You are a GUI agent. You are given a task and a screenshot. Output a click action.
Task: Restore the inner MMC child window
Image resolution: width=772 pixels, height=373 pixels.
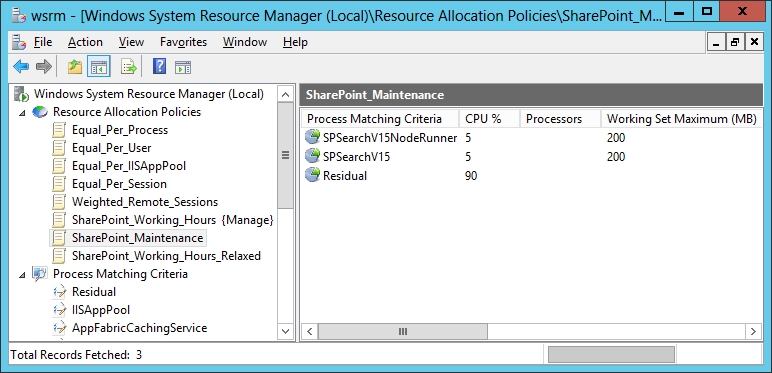click(x=735, y=42)
